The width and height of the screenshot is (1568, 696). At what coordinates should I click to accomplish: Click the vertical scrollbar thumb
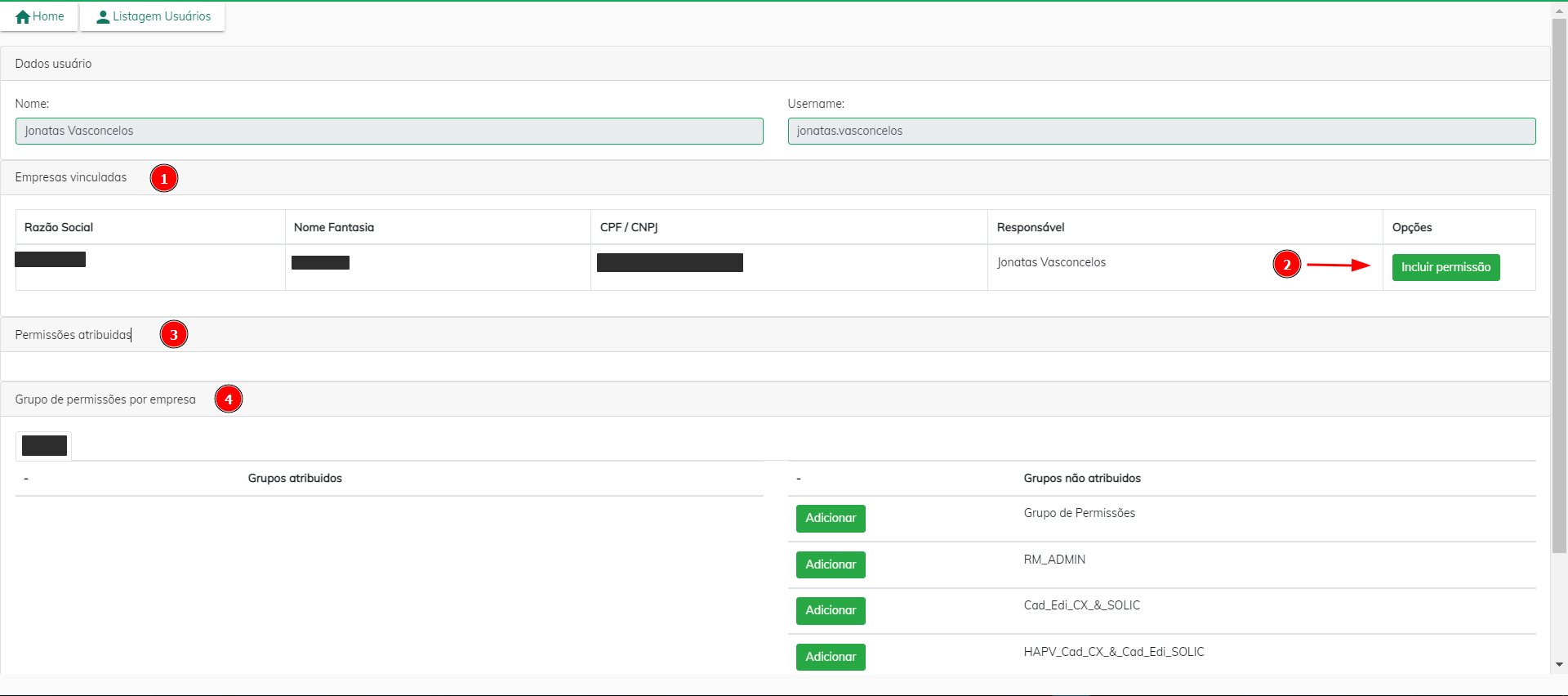1559,286
